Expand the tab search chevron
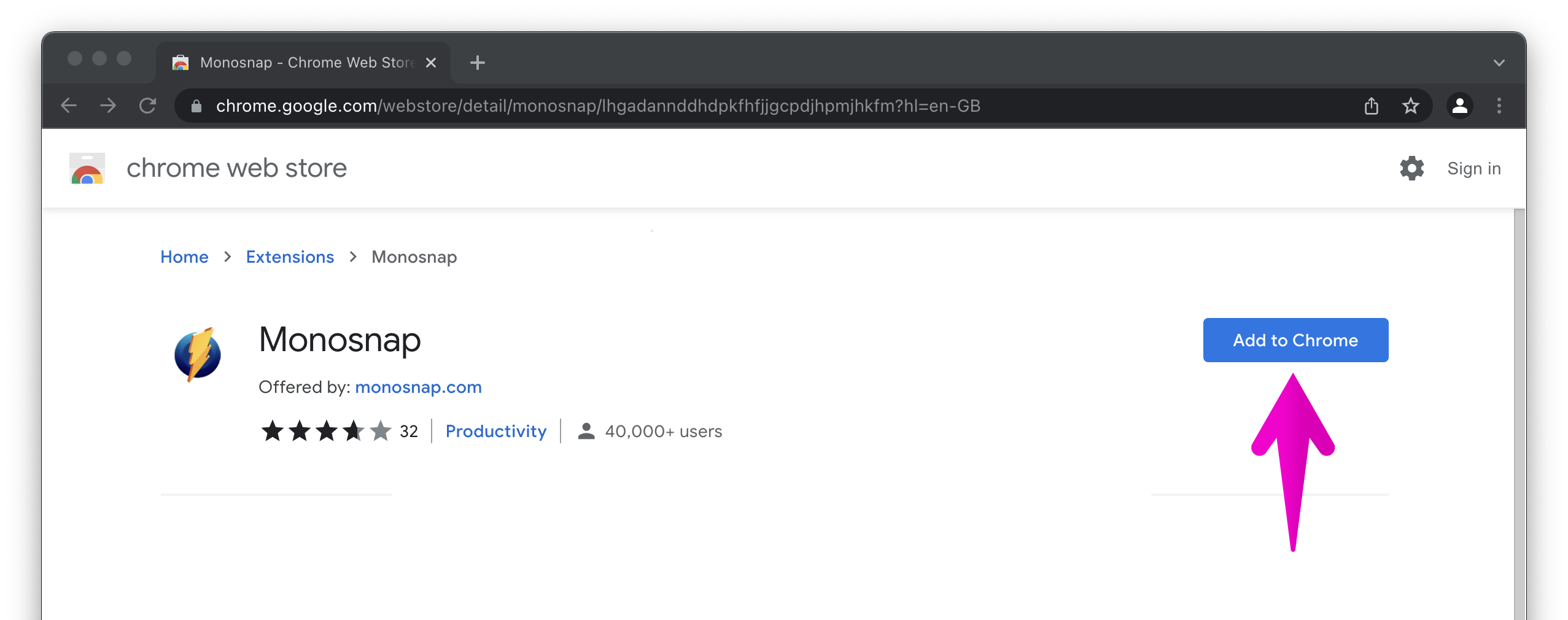This screenshot has height=620, width=1568. (1499, 63)
